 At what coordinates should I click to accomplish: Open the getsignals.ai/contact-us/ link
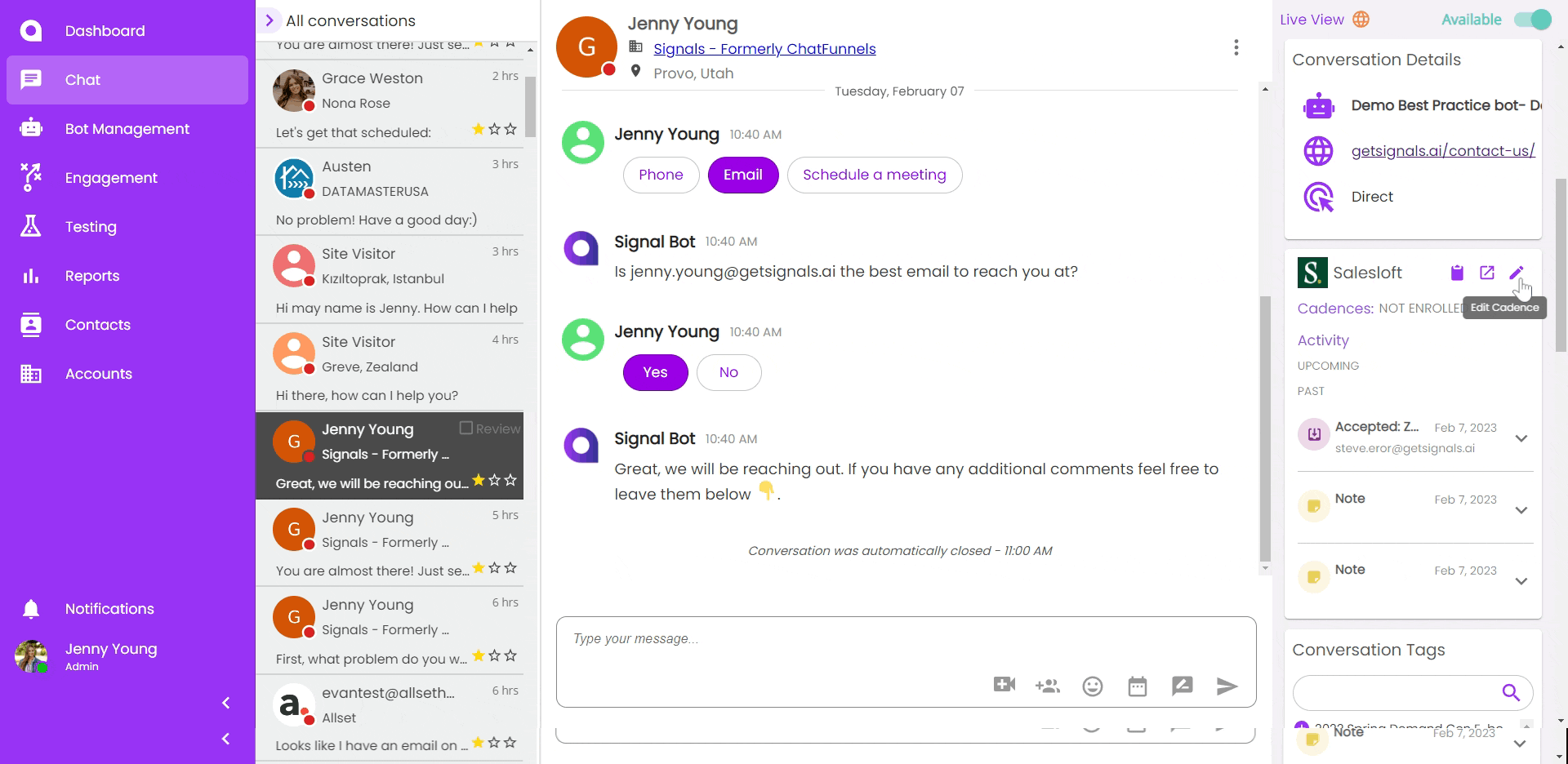tap(1442, 151)
